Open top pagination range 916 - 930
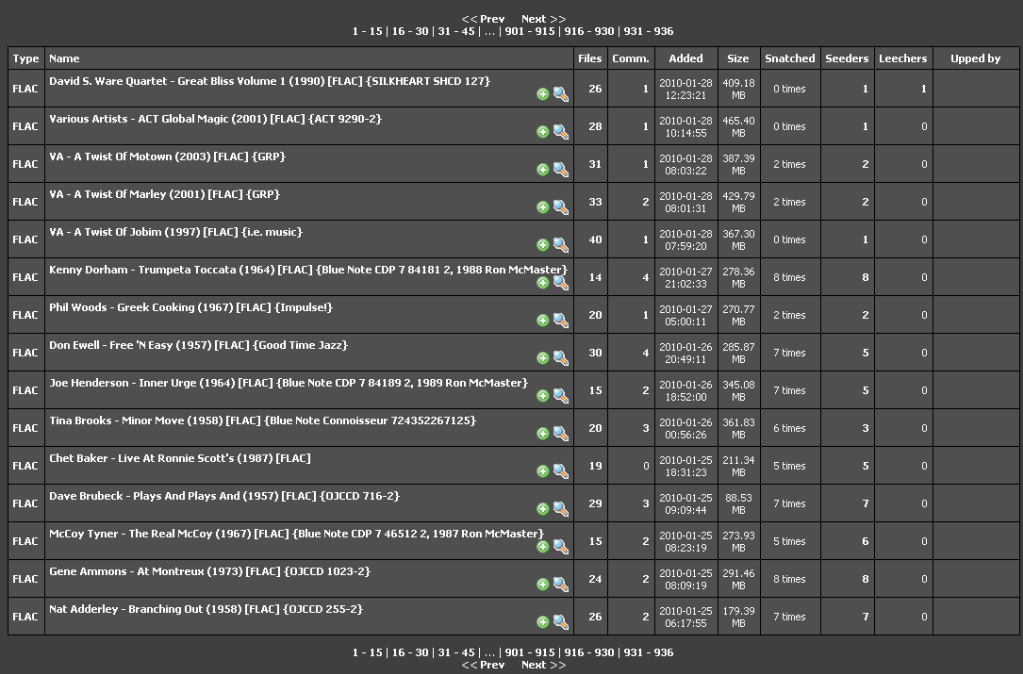The width and height of the screenshot is (1023, 674). click(589, 31)
